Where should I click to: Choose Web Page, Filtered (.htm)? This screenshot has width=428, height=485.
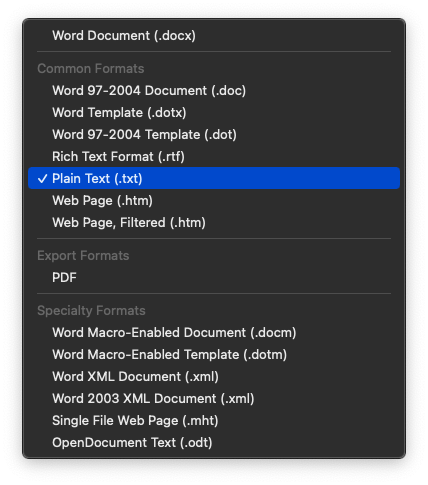point(214,222)
